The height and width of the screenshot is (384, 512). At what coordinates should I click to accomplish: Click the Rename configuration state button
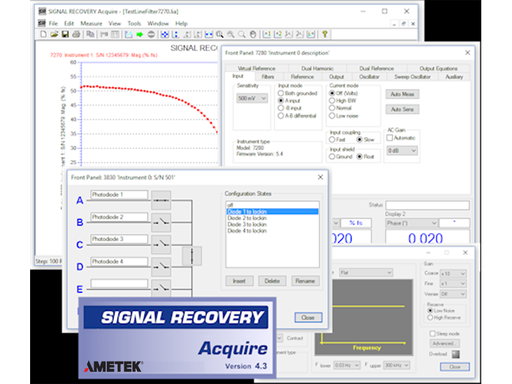[x=305, y=281]
